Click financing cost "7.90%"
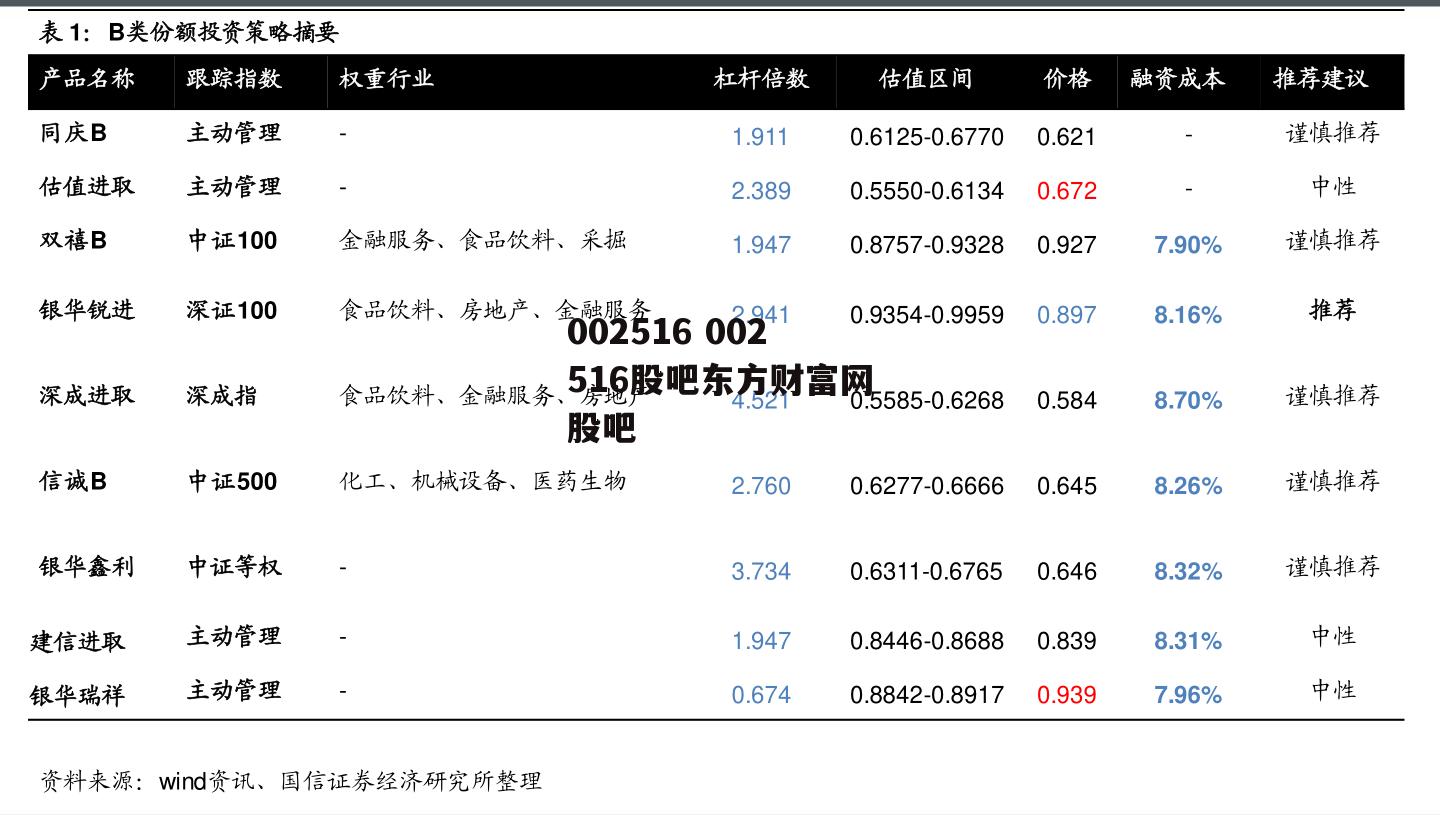Image resolution: width=1440 pixels, height=815 pixels. (x=1188, y=245)
